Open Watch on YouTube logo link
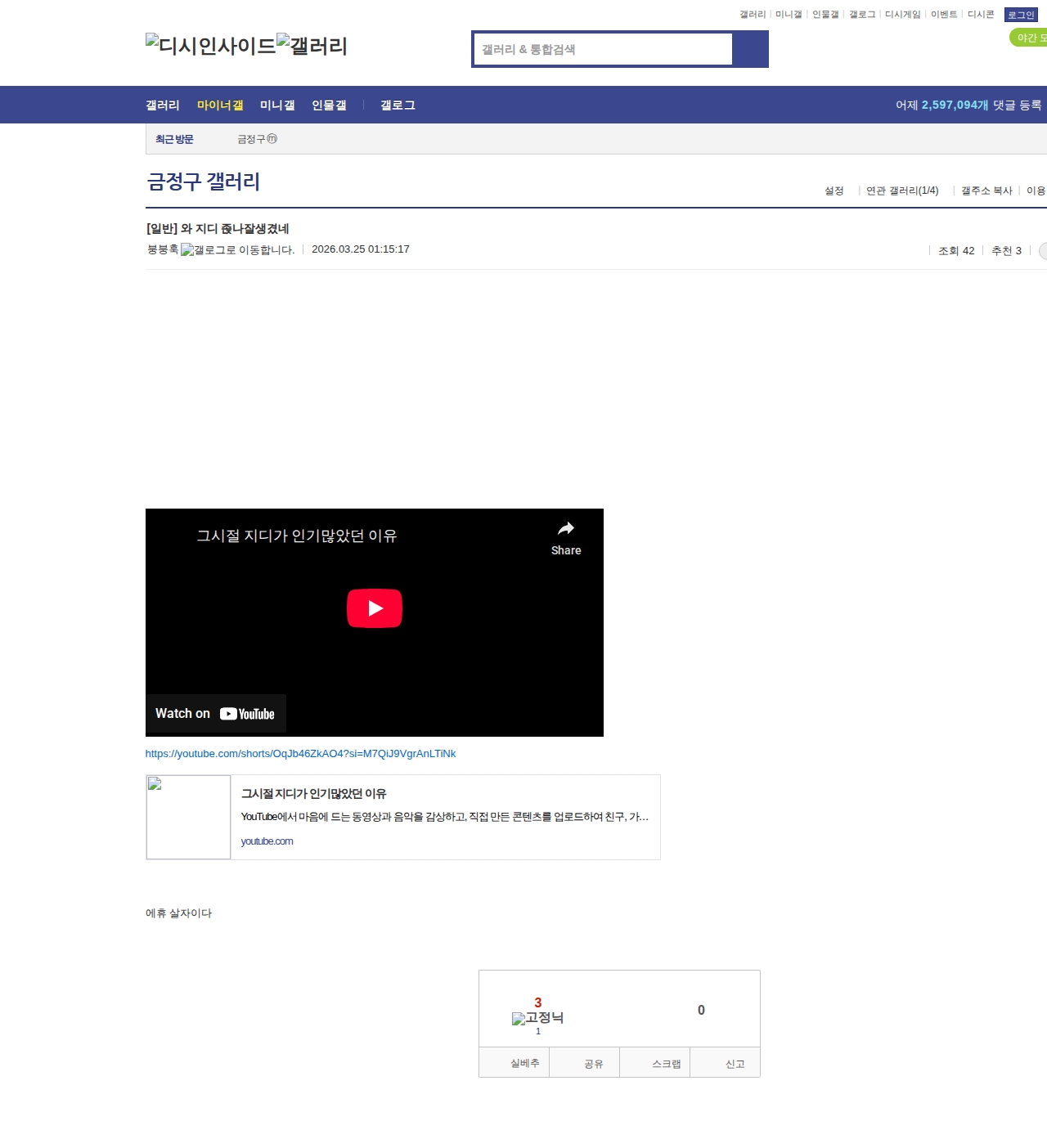Viewport: 1047px width, 1148px height. point(215,714)
